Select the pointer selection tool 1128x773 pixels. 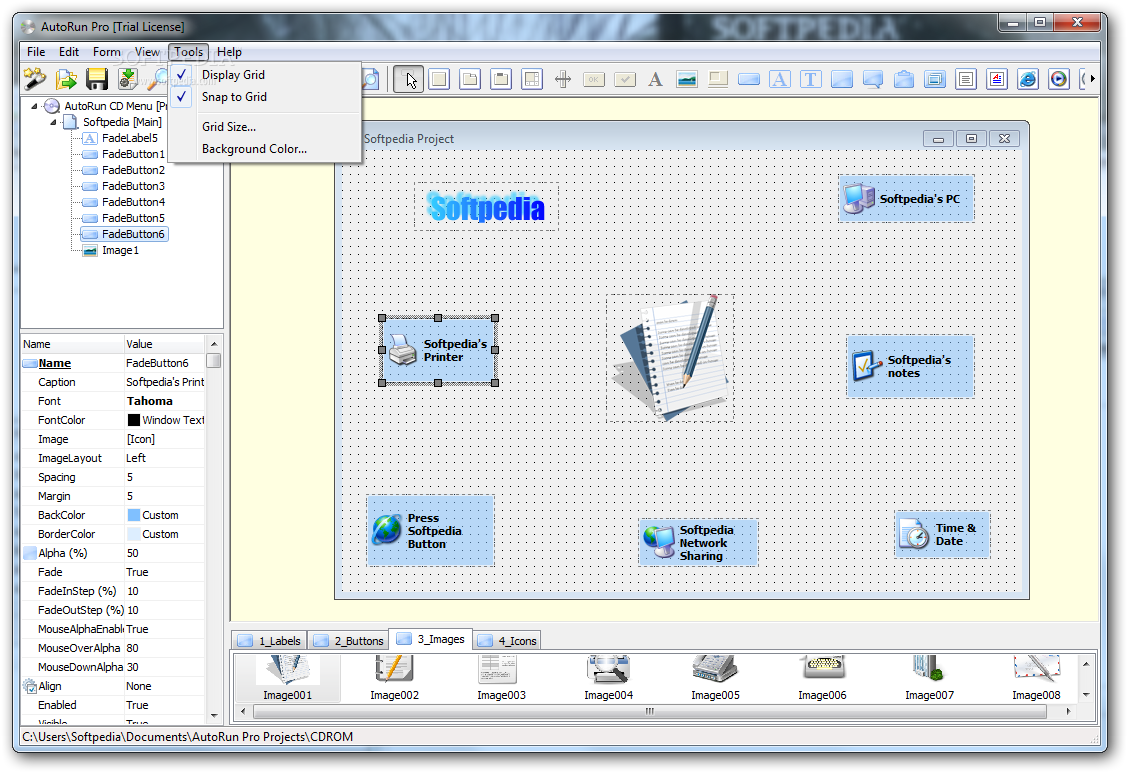pyautogui.click(x=409, y=79)
